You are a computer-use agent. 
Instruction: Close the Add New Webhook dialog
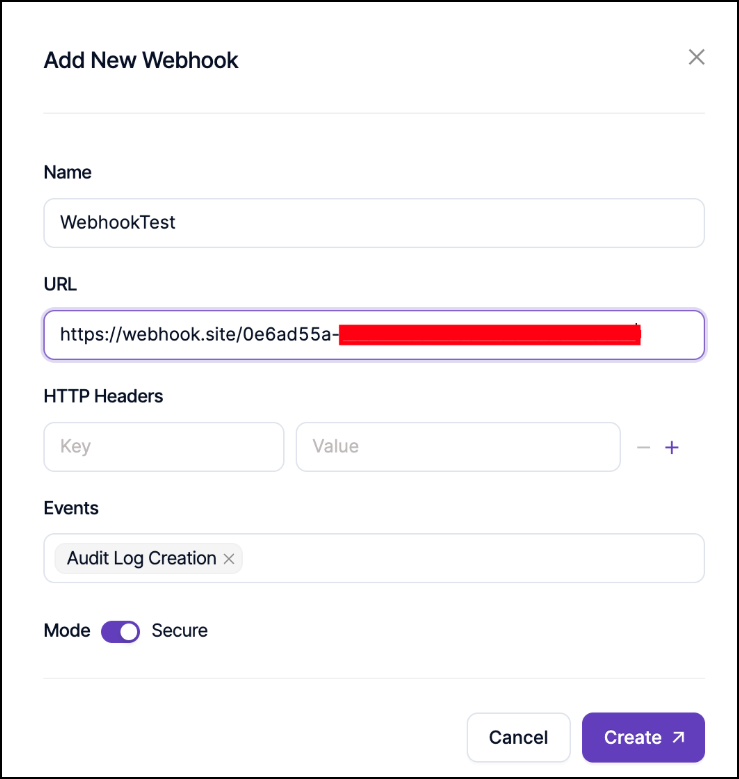(x=697, y=57)
